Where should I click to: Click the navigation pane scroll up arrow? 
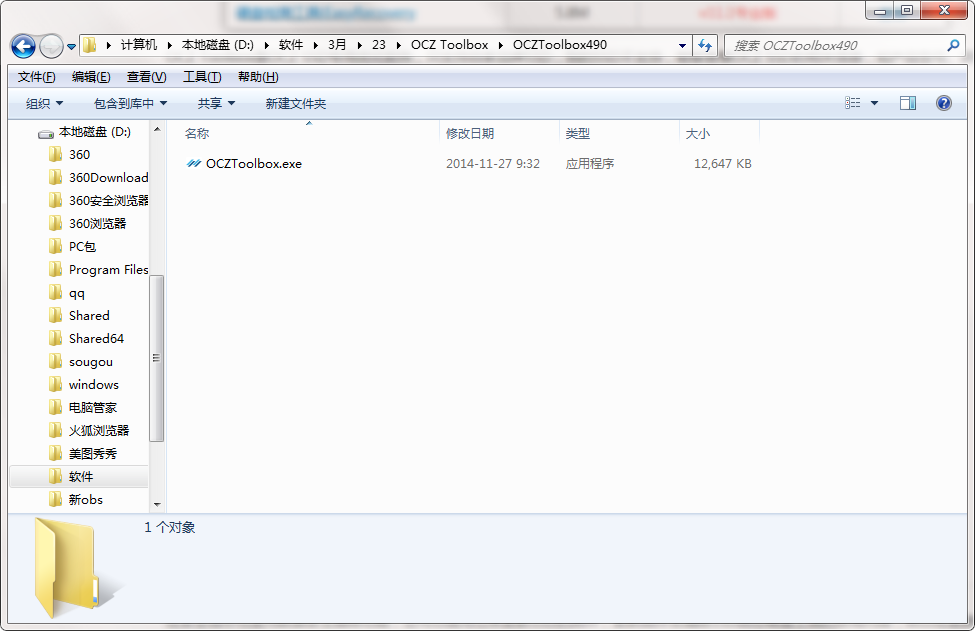pos(157,129)
